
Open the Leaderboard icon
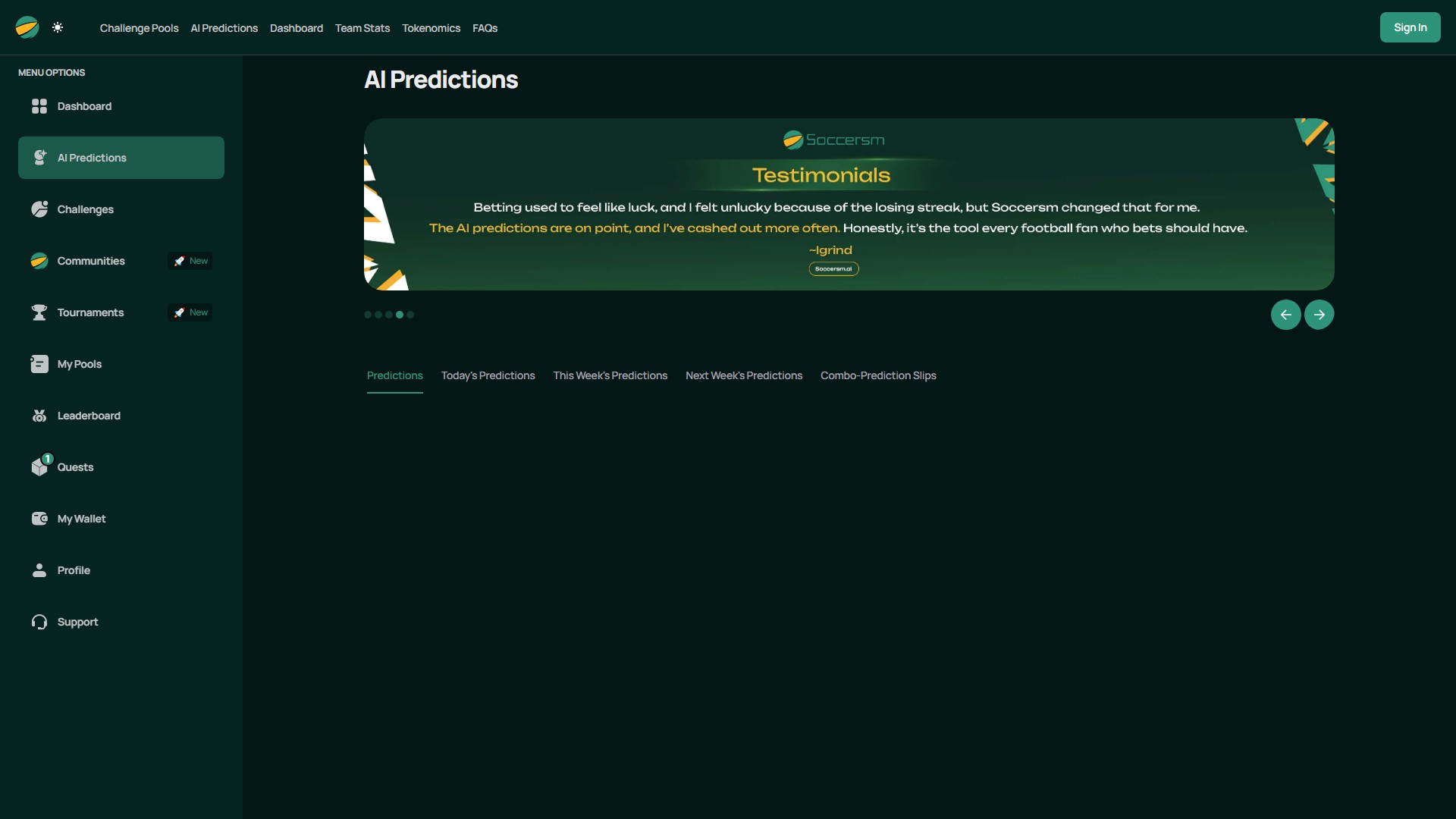pos(39,416)
